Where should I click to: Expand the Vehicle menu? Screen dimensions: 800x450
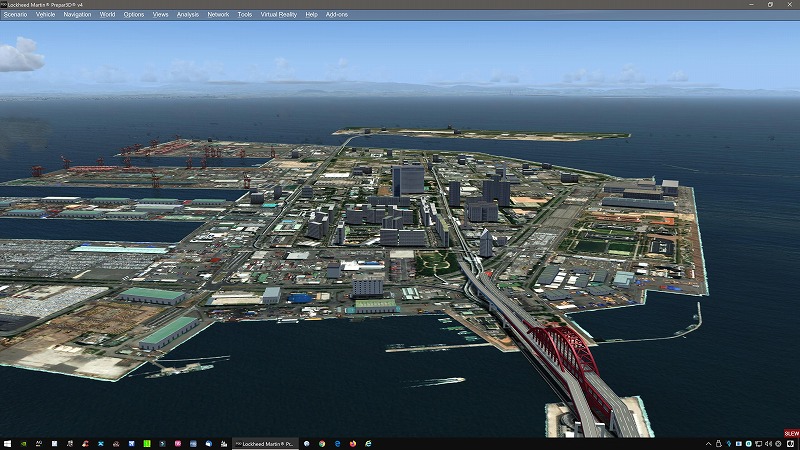(45, 15)
